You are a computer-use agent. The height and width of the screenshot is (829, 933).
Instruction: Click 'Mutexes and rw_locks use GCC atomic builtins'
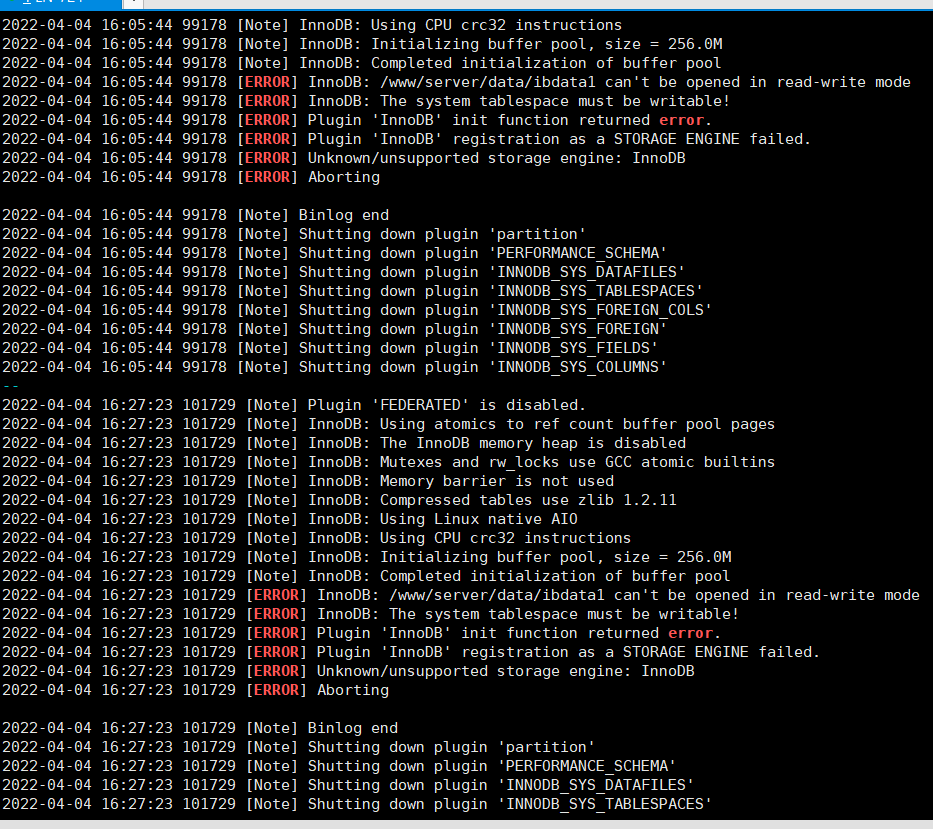pos(389,463)
